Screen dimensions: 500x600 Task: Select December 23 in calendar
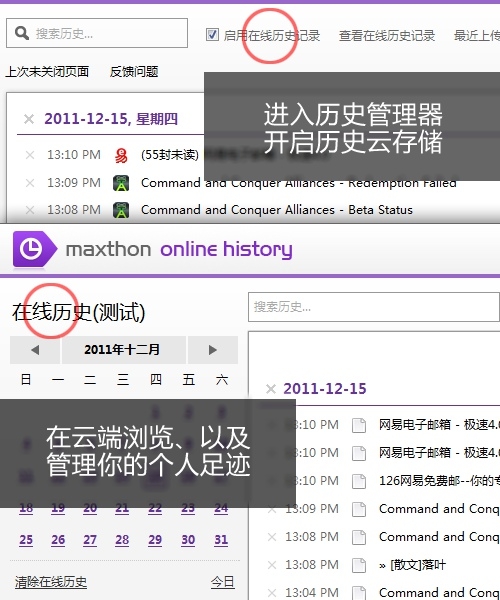tap(188, 508)
